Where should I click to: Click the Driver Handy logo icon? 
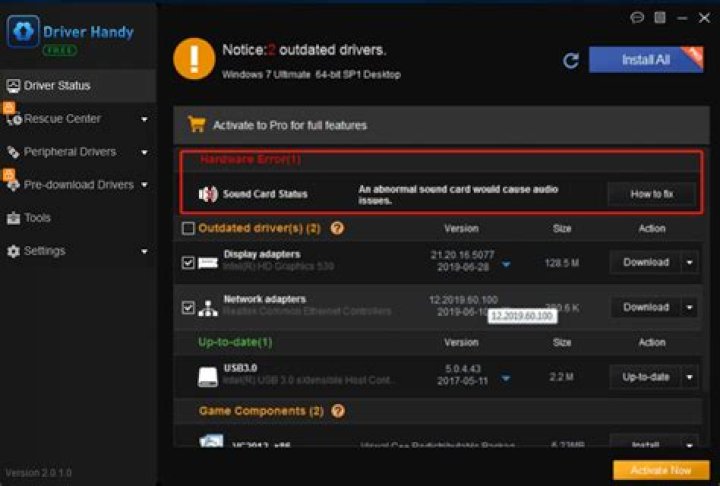click(x=23, y=31)
